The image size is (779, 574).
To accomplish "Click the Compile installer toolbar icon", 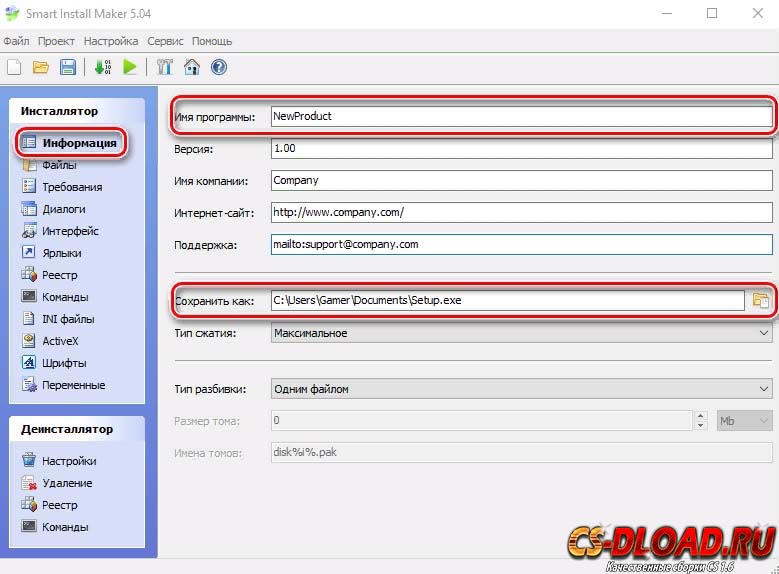I will (x=103, y=67).
